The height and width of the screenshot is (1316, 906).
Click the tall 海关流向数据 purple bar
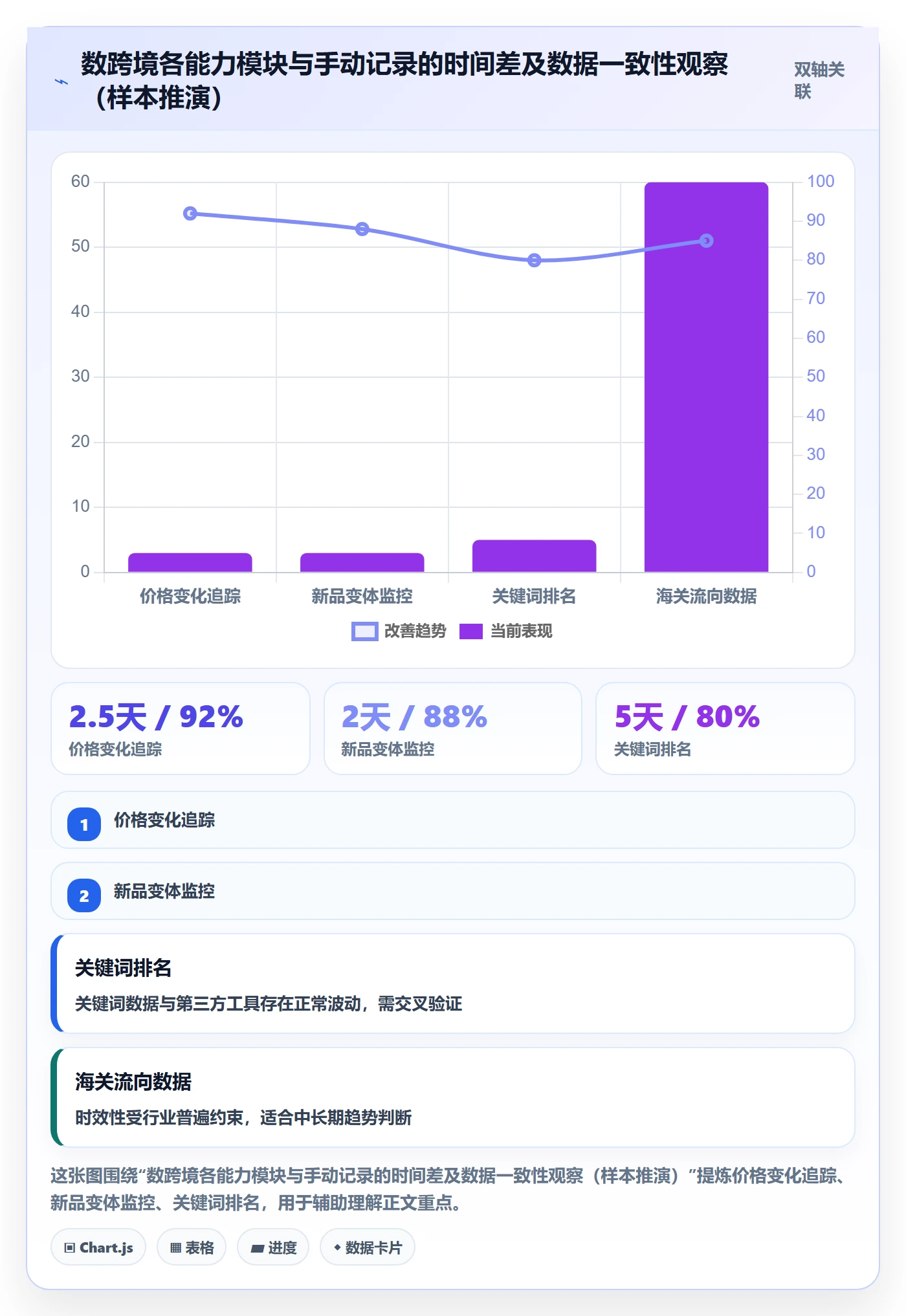[x=706, y=377]
